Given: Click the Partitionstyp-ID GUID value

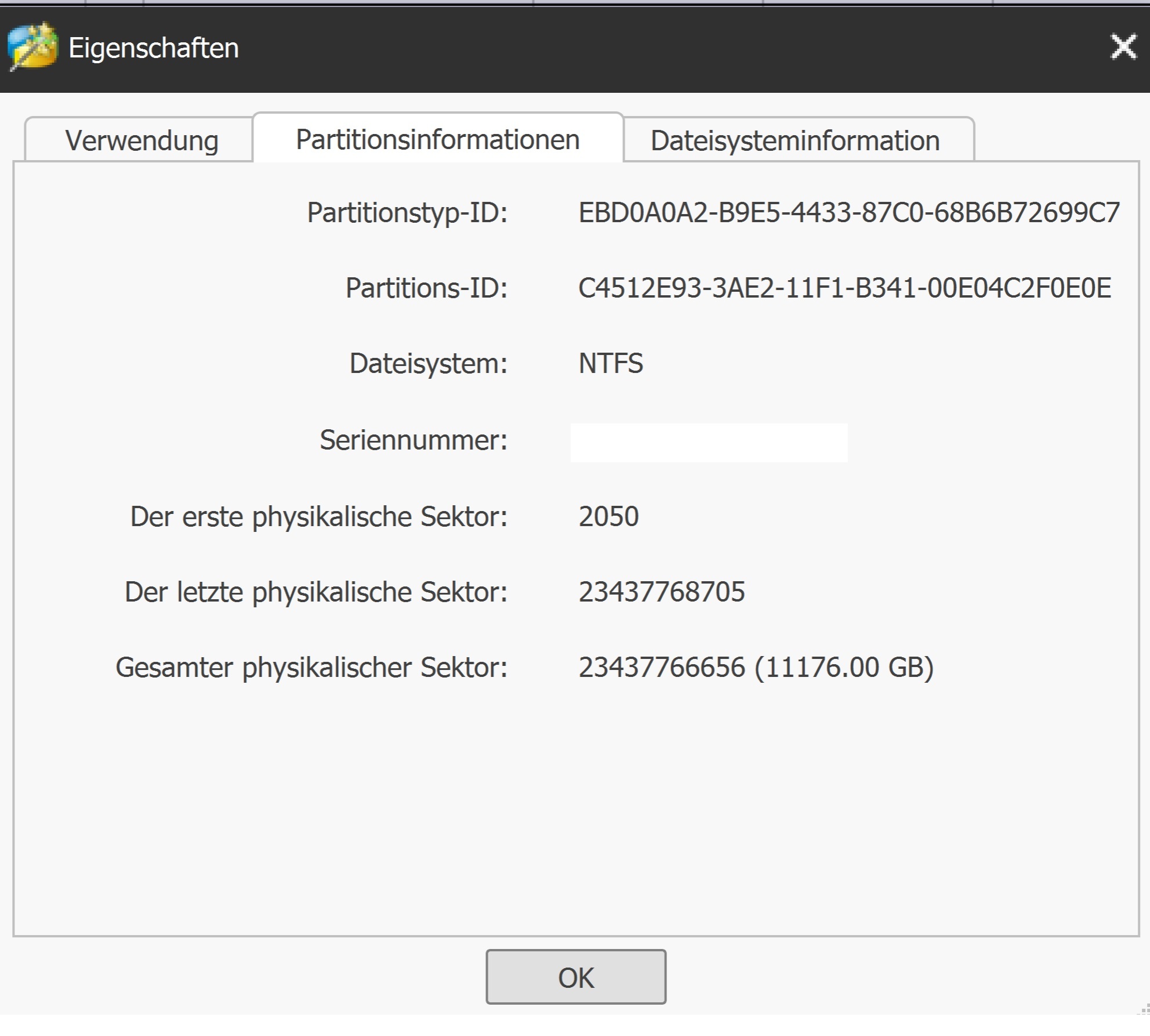Looking at the screenshot, I should [x=849, y=212].
